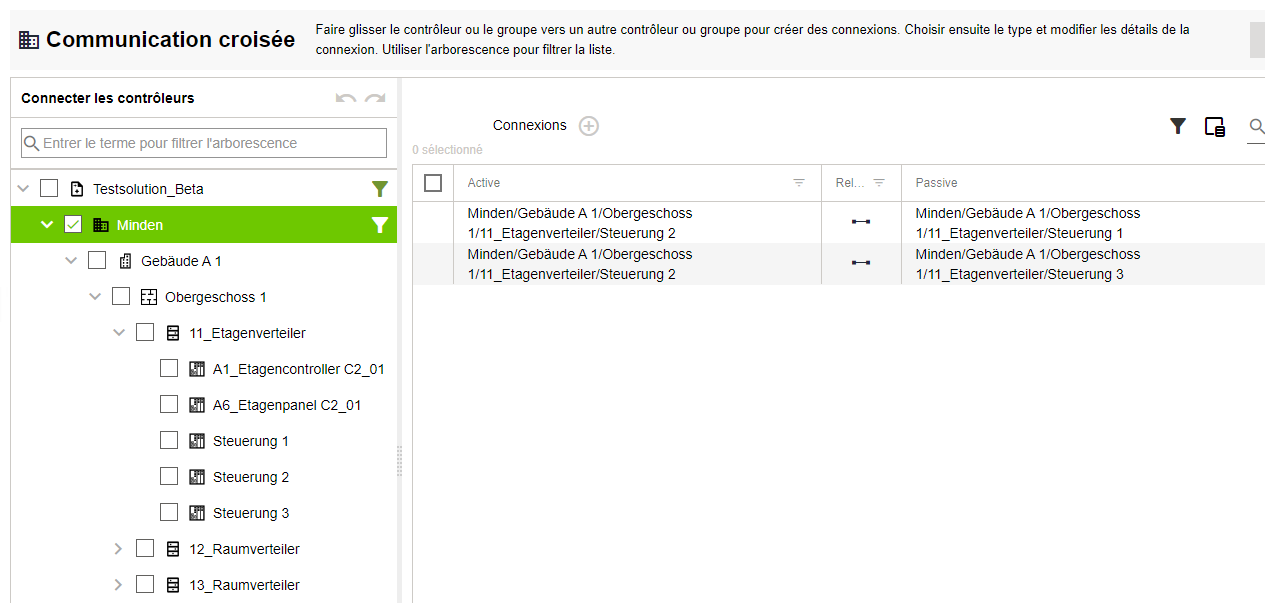Click the controller icon for Steuerung 2
This screenshot has width=1265, height=603.
click(x=197, y=477)
